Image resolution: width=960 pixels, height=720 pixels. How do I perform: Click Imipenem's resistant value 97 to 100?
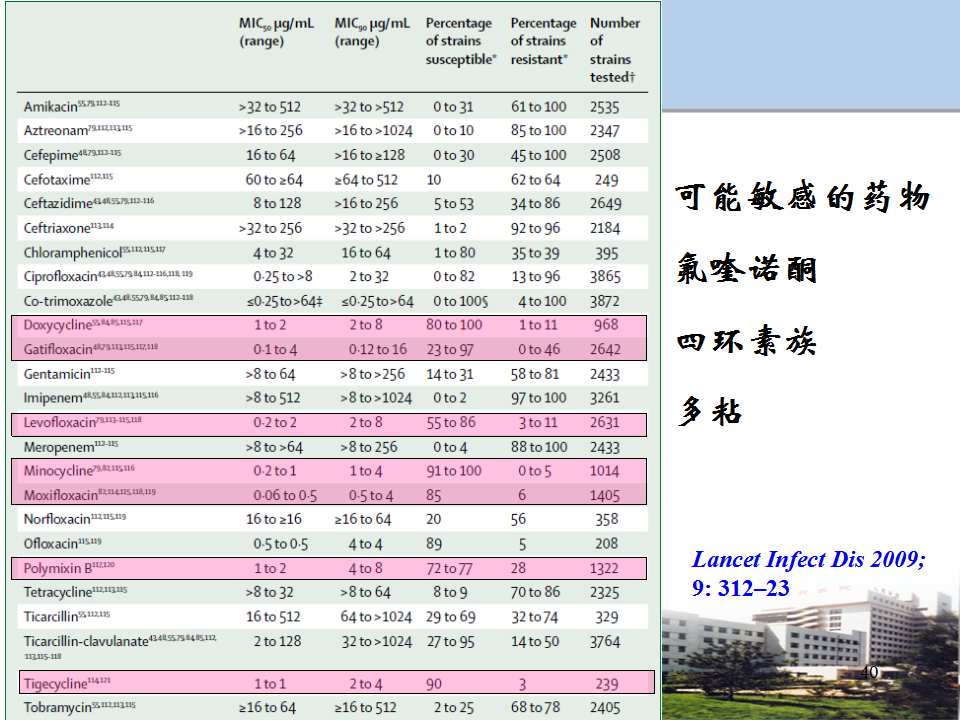(x=539, y=398)
